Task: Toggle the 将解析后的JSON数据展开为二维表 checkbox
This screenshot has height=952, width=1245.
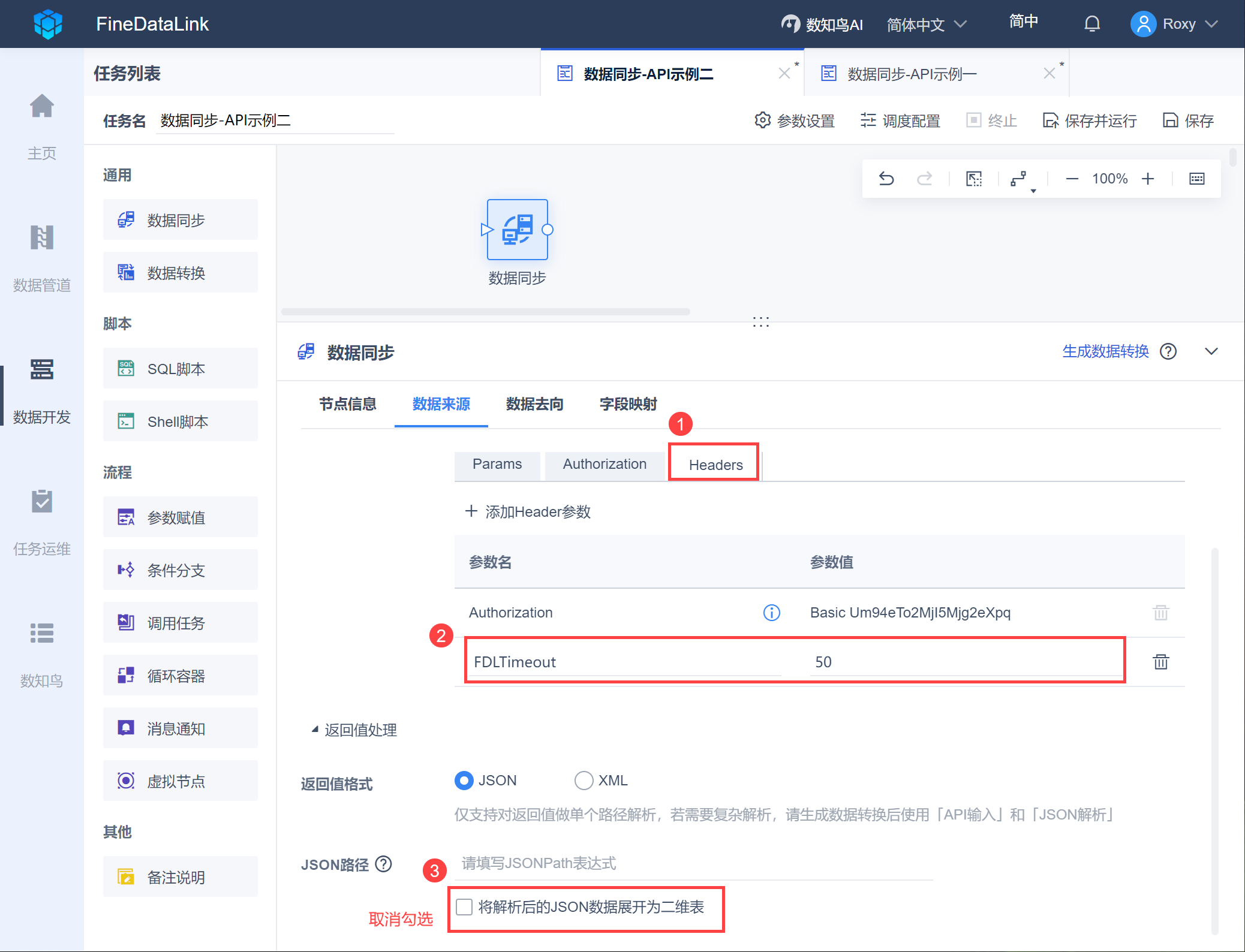Action: point(464,907)
